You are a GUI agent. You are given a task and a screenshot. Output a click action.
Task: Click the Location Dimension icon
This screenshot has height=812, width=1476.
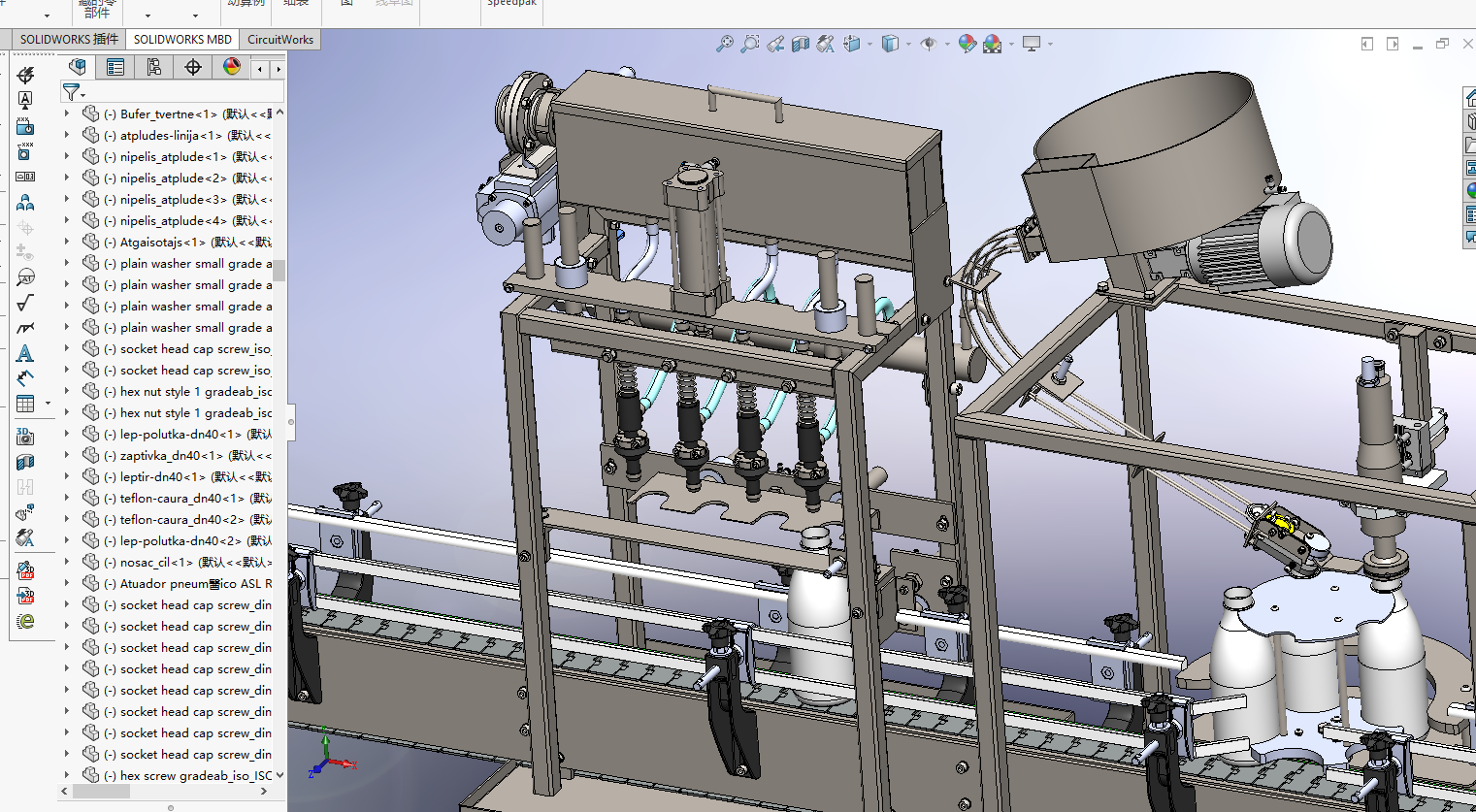click(x=25, y=125)
